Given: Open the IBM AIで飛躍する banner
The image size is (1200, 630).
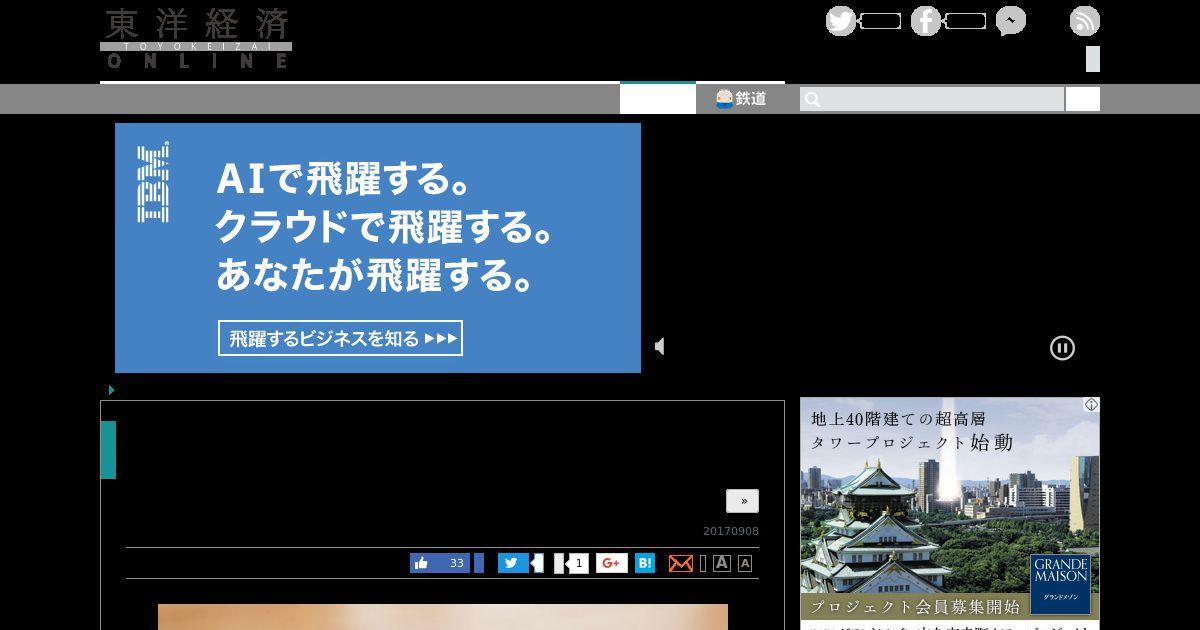Looking at the screenshot, I should point(378,248).
